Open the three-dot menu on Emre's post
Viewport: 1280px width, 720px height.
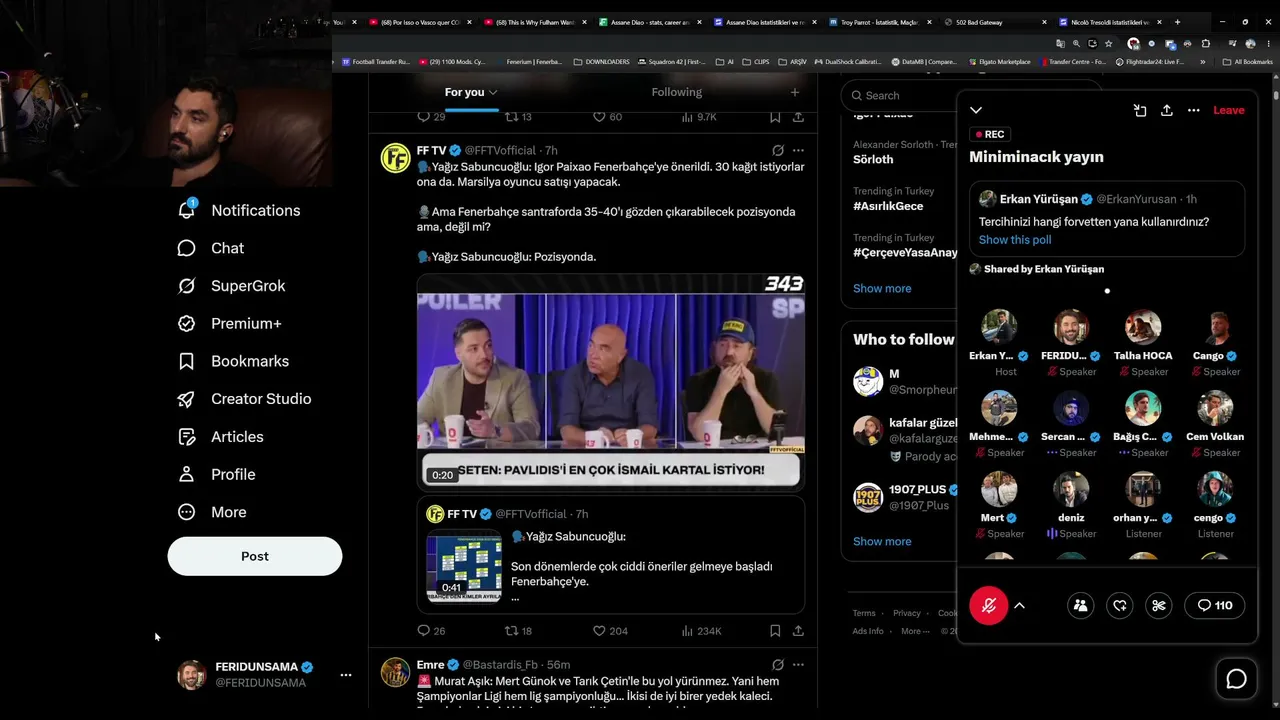coord(798,665)
